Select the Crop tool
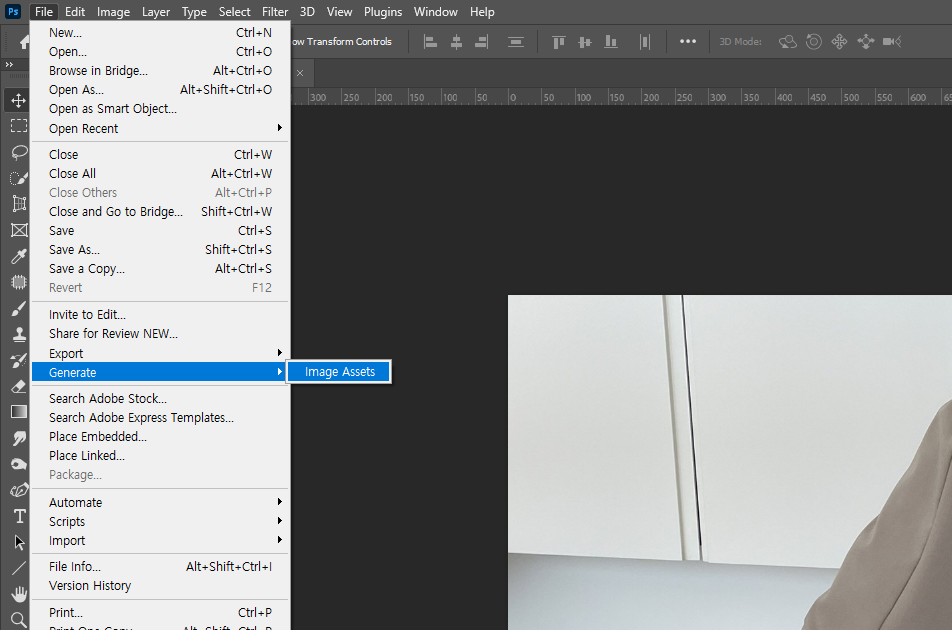This screenshot has width=952, height=630. (x=18, y=204)
